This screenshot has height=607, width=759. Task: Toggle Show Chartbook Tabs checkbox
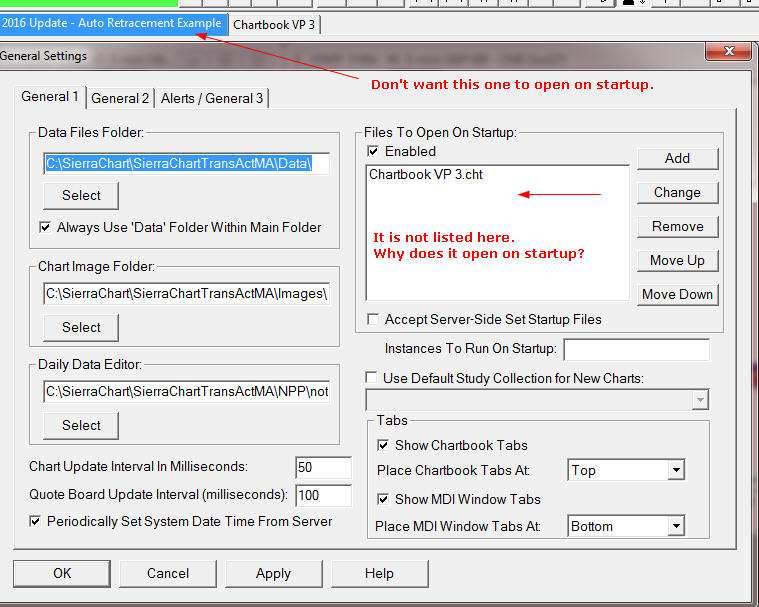coord(383,445)
